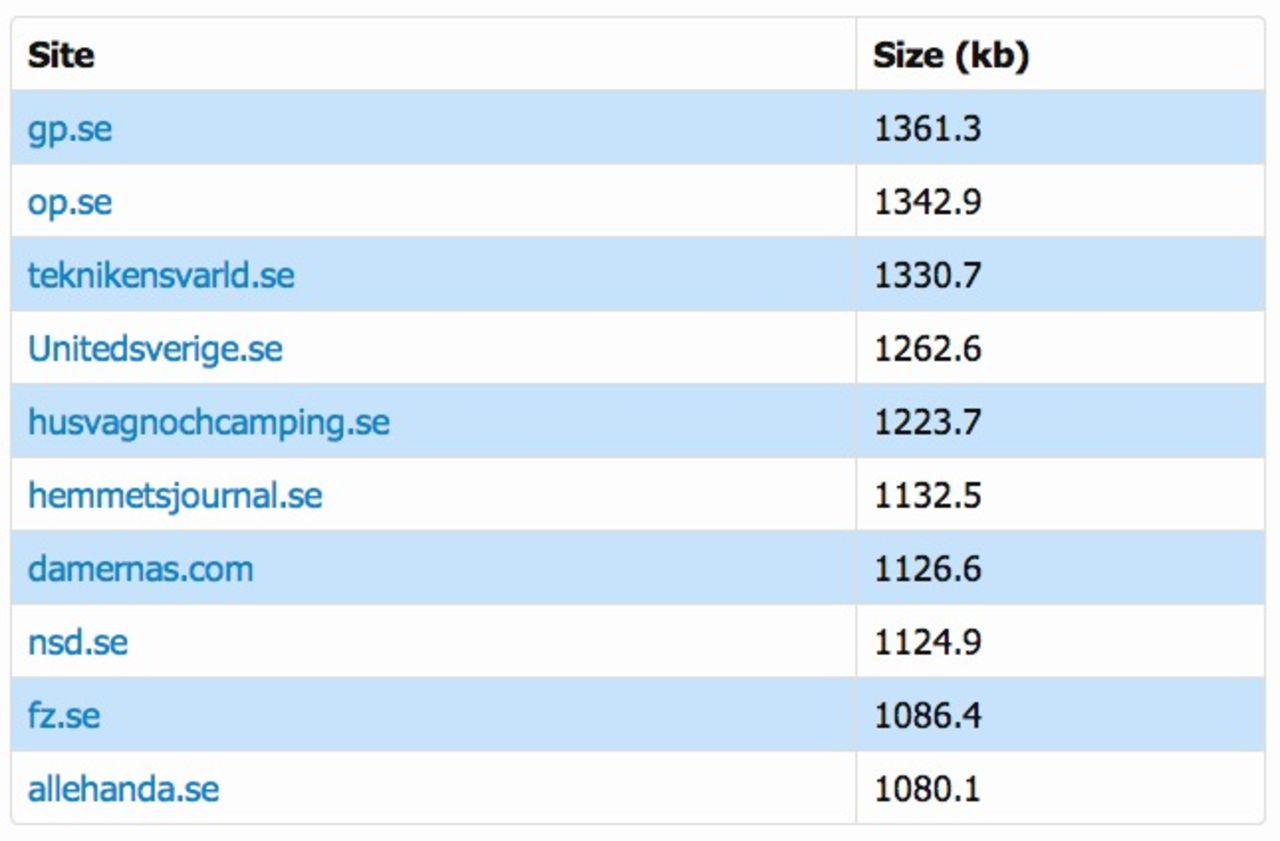Click the allehanda.se link
The height and width of the screenshot is (841, 1280).
[x=123, y=789]
